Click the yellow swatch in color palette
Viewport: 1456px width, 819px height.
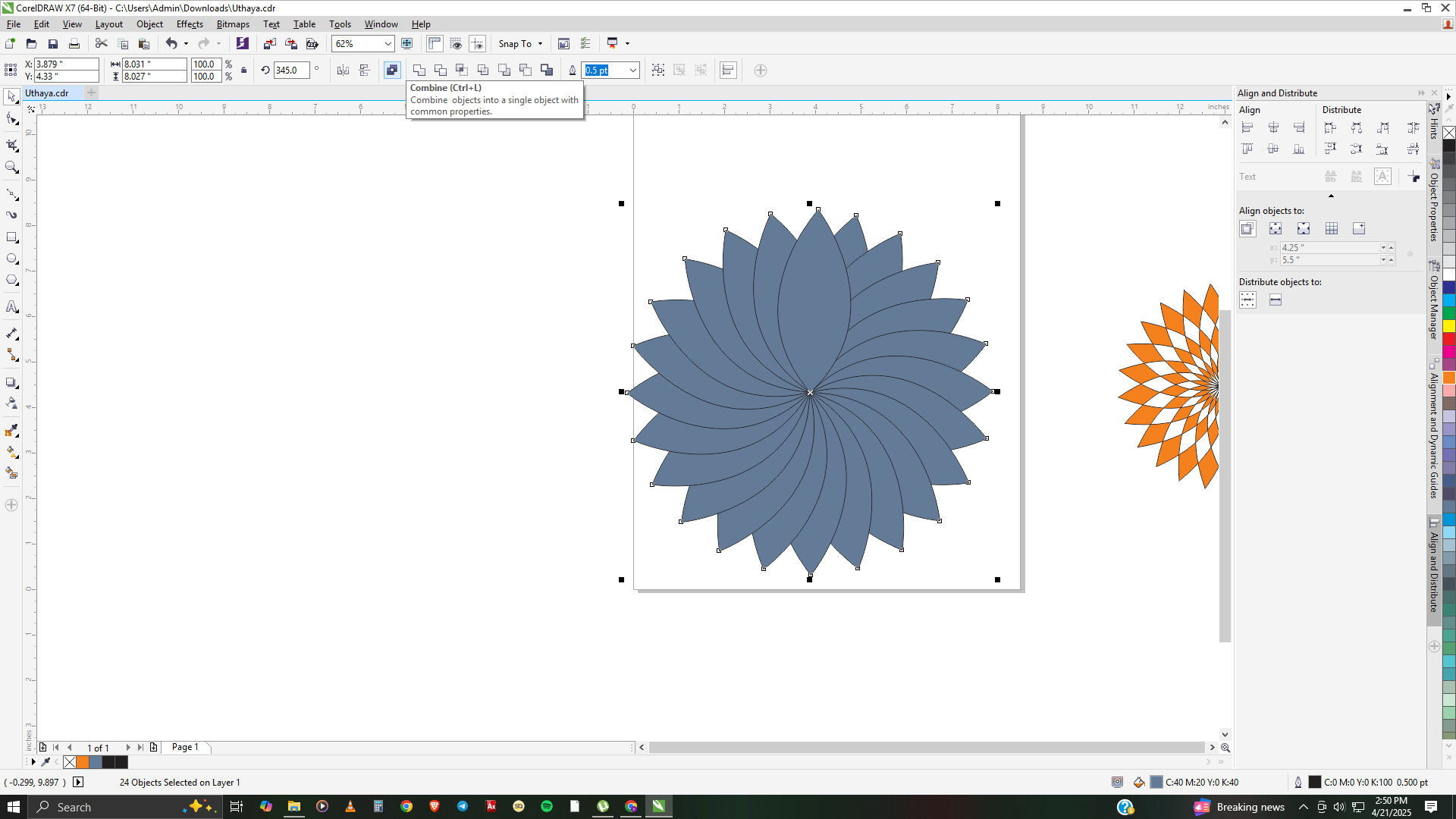1448,326
